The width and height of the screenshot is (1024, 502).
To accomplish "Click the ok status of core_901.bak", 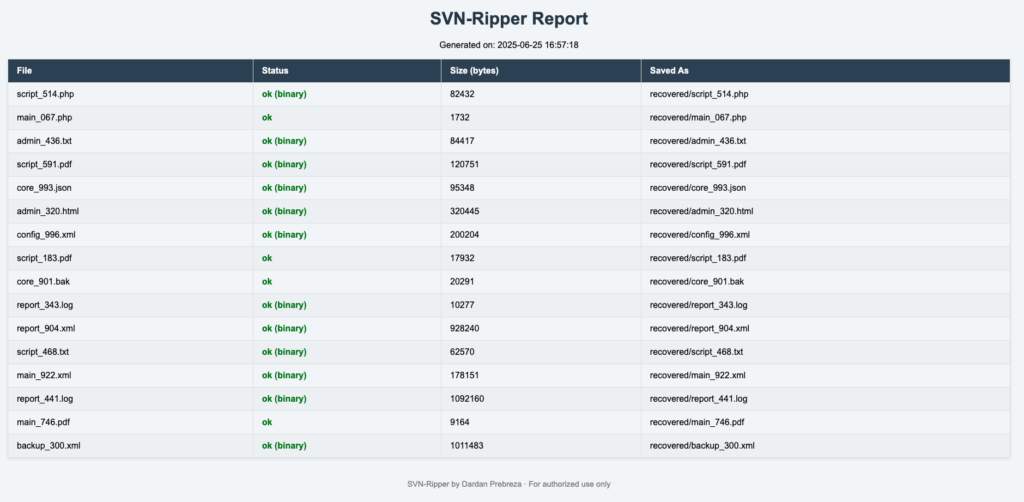I will click(x=267, y=282).
